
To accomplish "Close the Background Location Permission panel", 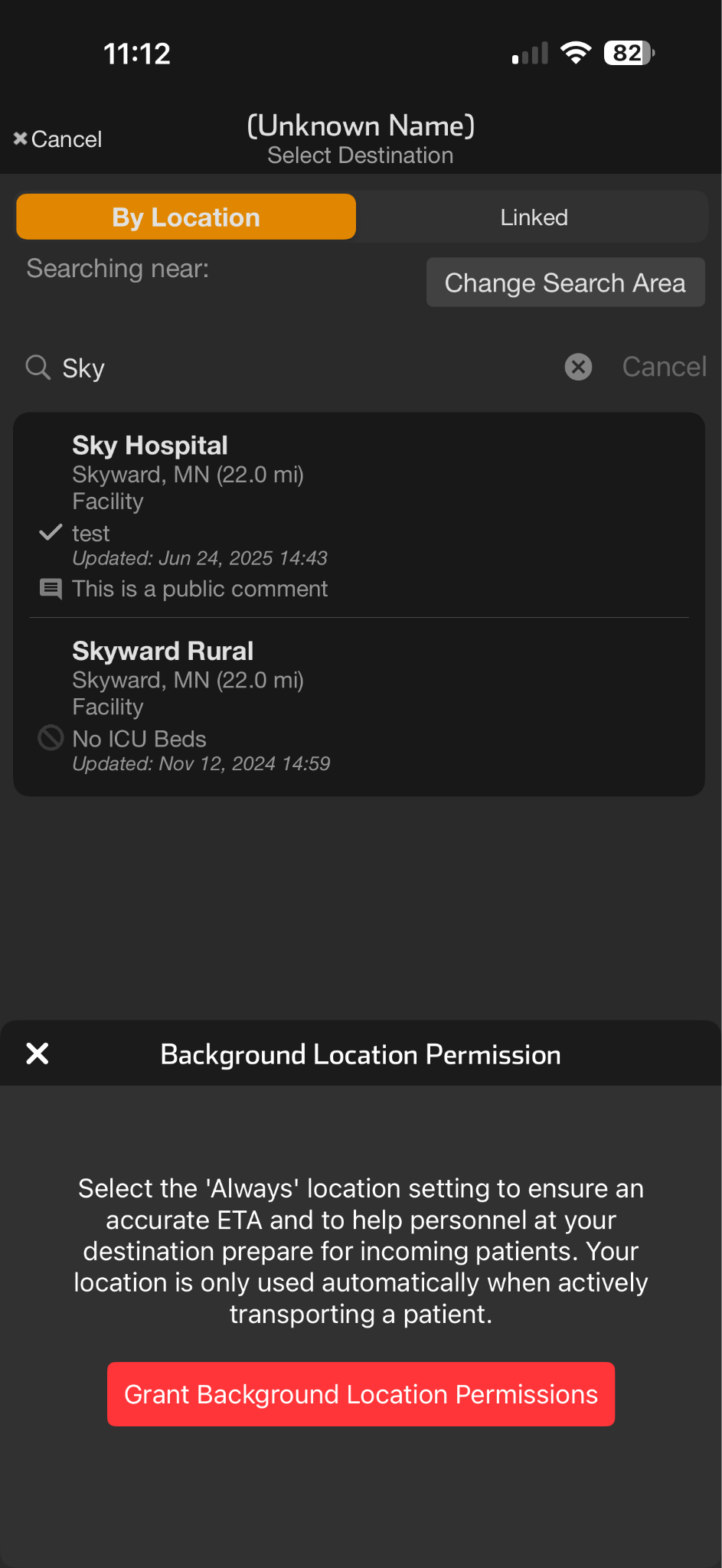I will (38, 1053).
